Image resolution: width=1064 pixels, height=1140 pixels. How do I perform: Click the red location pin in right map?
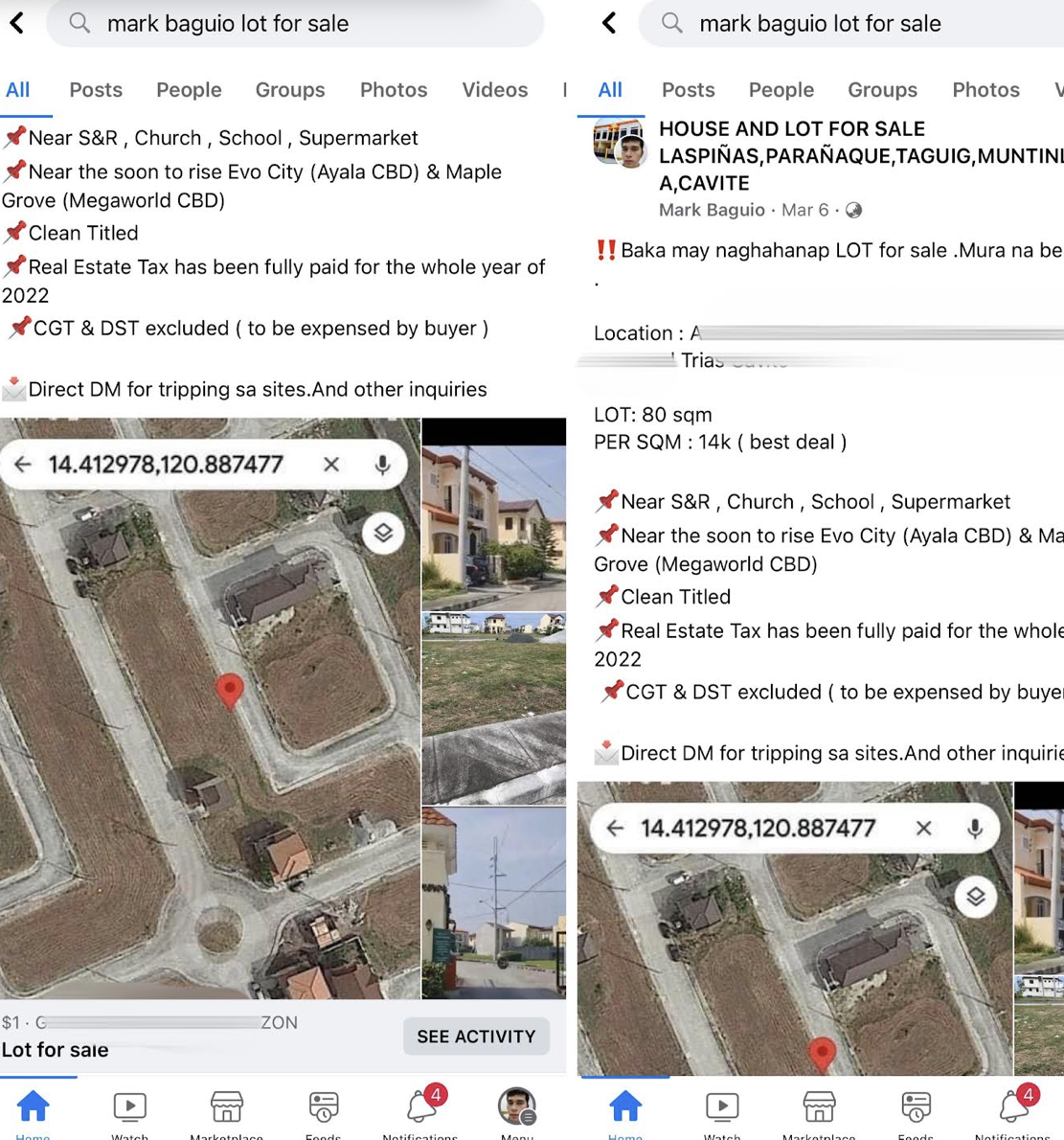pos(822,1054)
